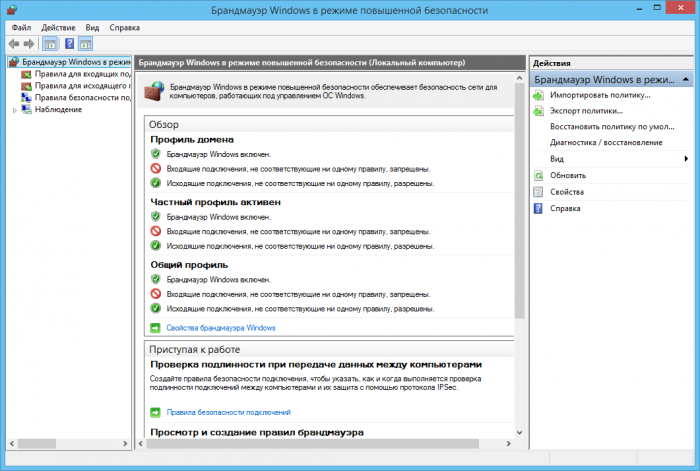700x471 pixels.
Task: Click the export policy icon
Action: [539, 111]
